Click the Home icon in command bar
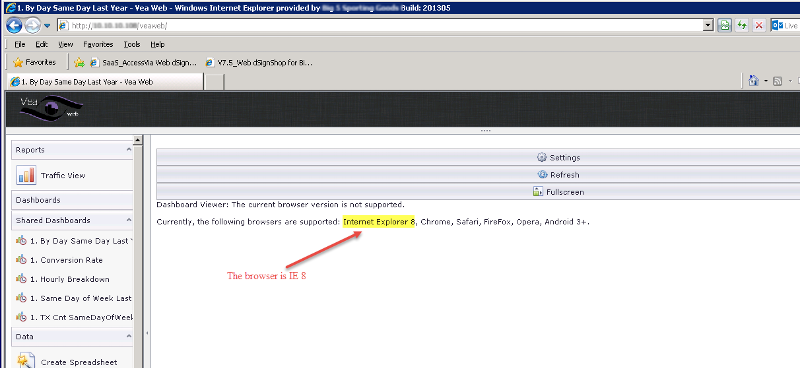Image resolution: width=800 pixels, height=368 pixels. pos(754,81)
